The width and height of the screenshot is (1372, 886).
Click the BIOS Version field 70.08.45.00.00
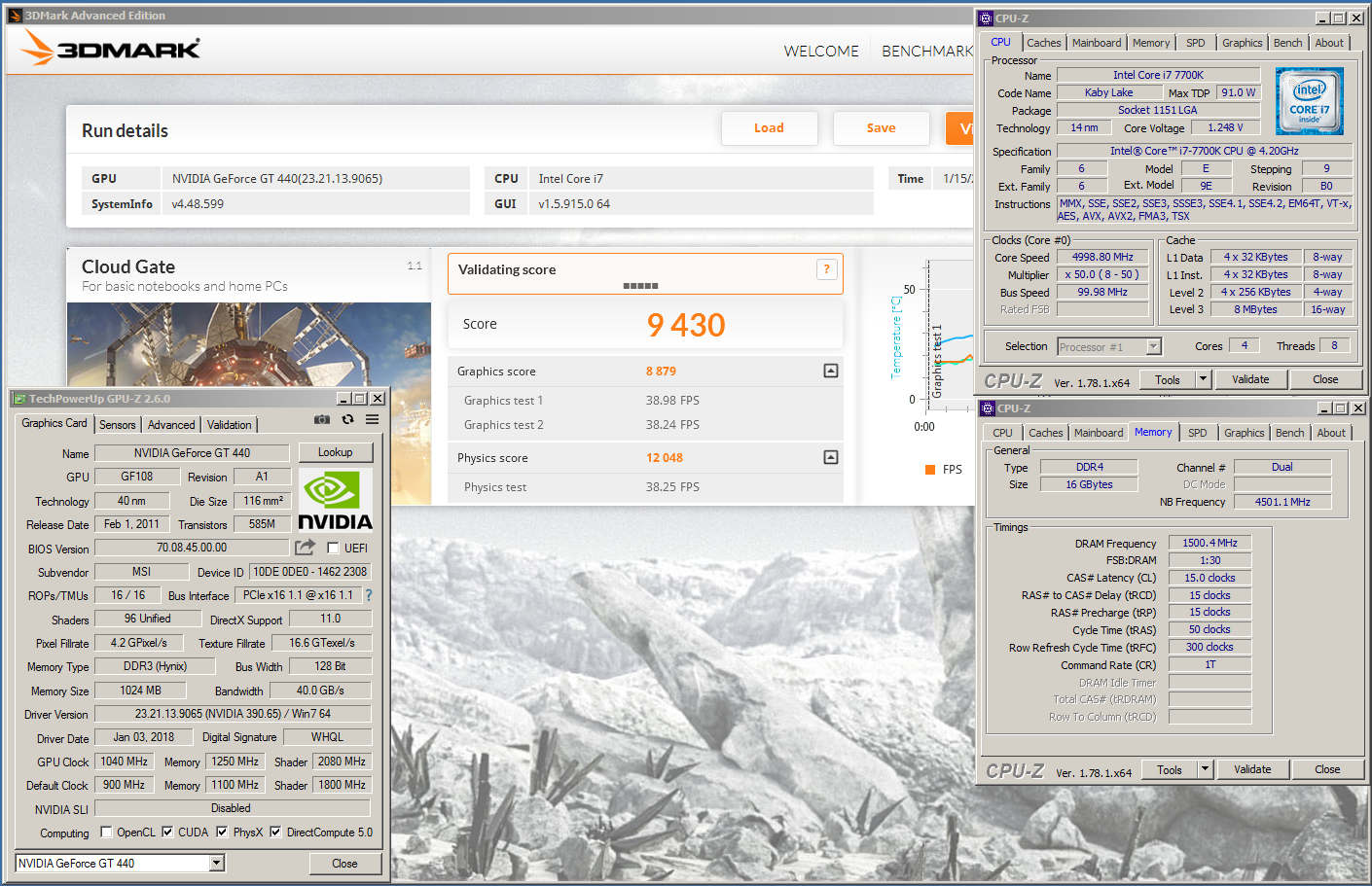[192, 548]
